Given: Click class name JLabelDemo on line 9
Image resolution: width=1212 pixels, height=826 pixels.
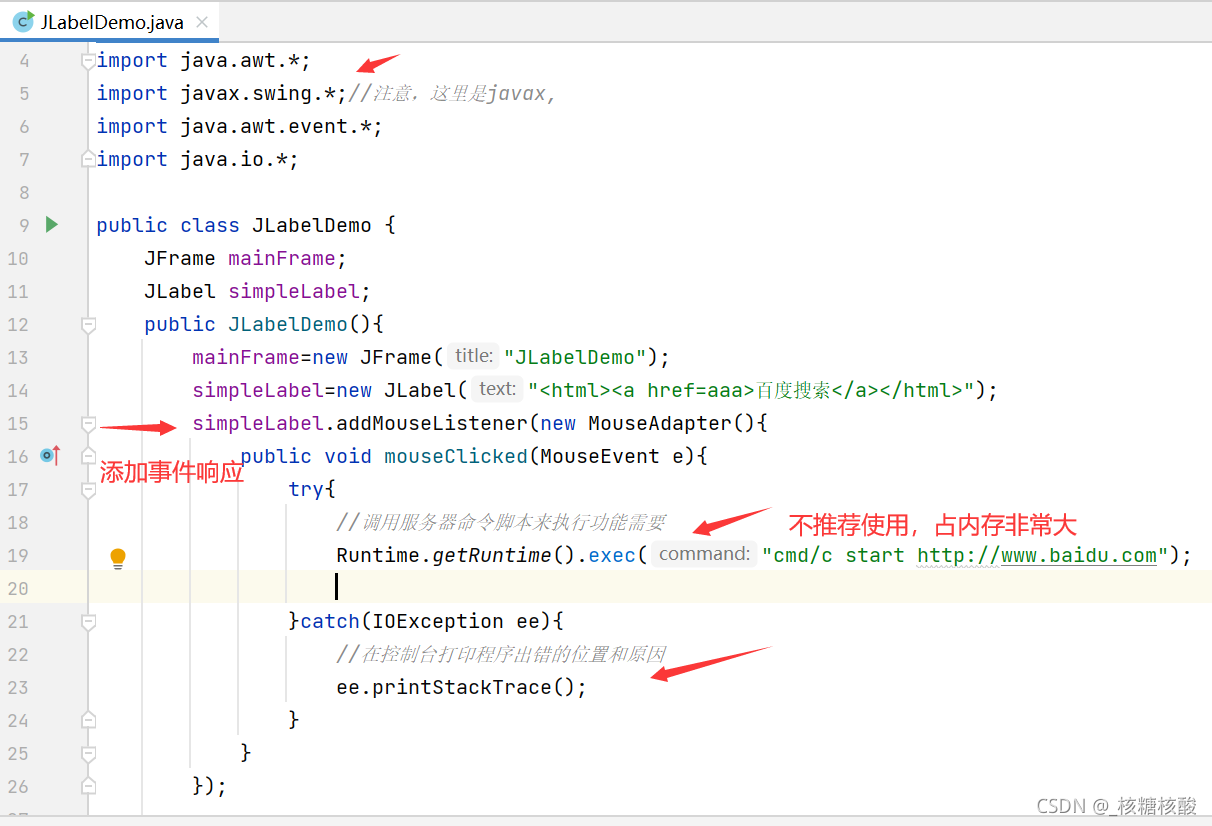Looking at the screenshot, I should tap(311, 225).
